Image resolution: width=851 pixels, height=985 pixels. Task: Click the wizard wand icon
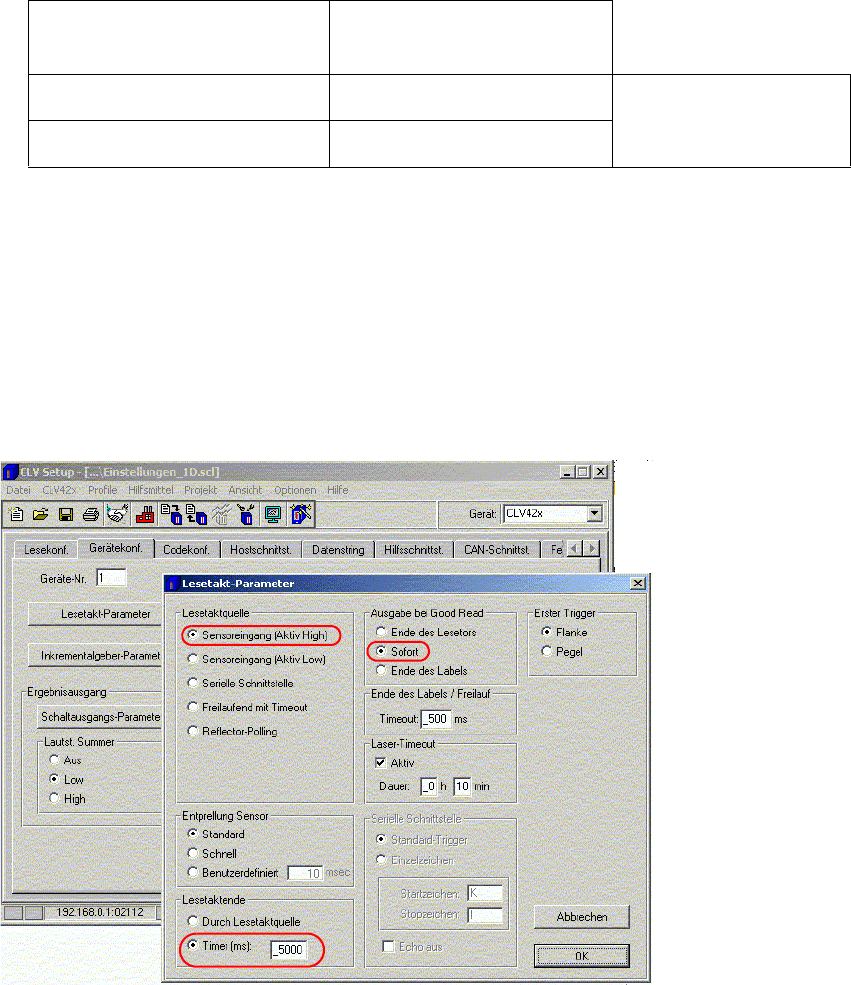coord(301,514)
